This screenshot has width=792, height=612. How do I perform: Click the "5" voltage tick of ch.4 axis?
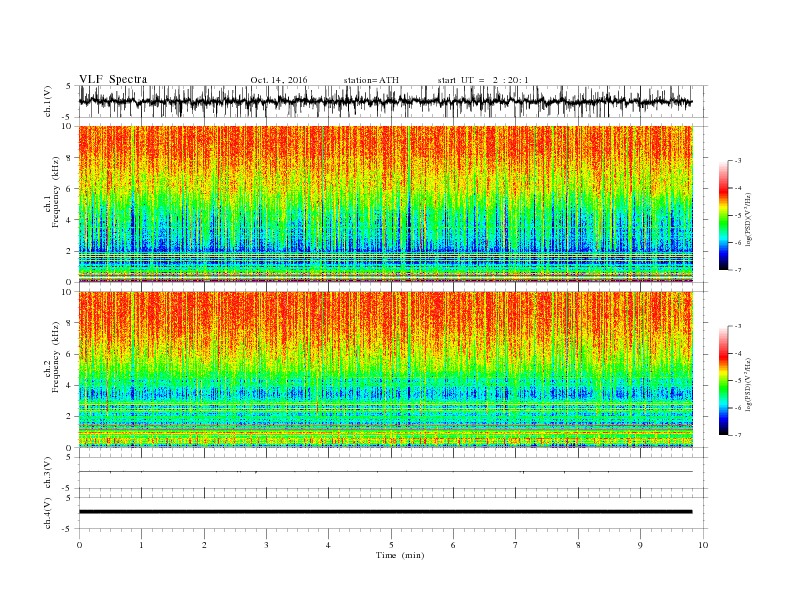[x=69, y=498]
